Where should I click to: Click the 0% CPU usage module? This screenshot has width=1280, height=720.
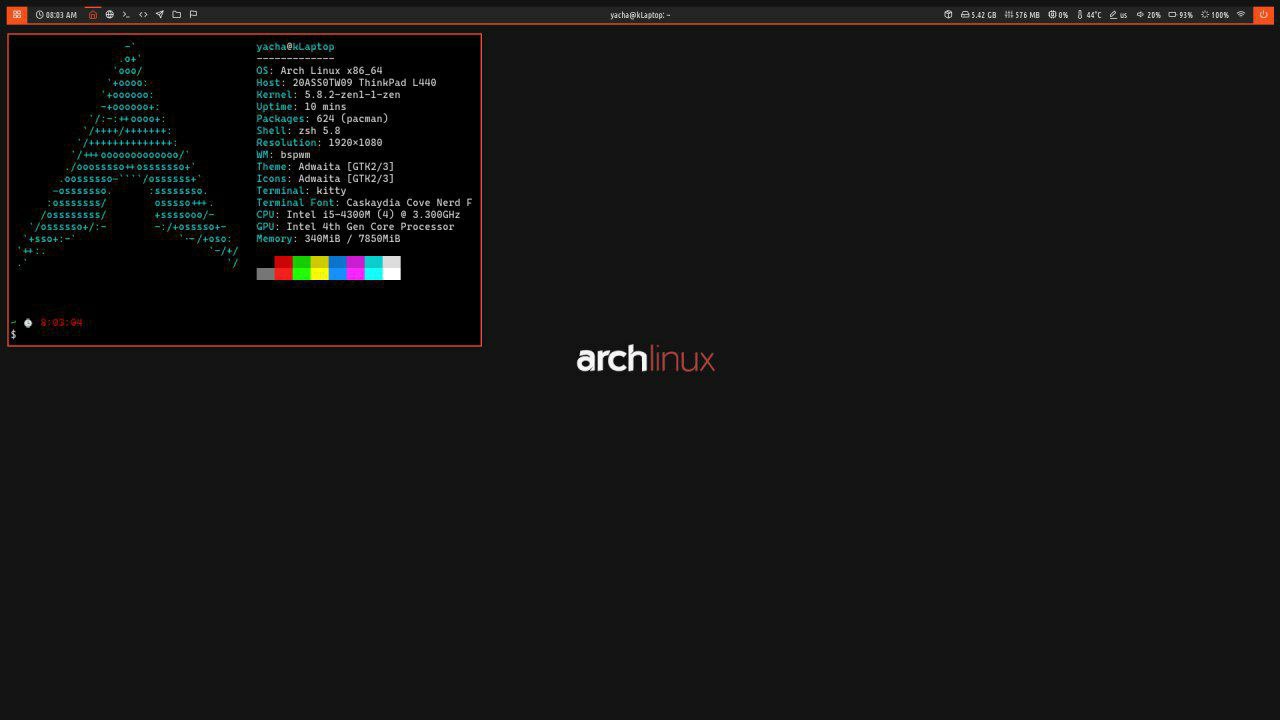point(1058,15)
